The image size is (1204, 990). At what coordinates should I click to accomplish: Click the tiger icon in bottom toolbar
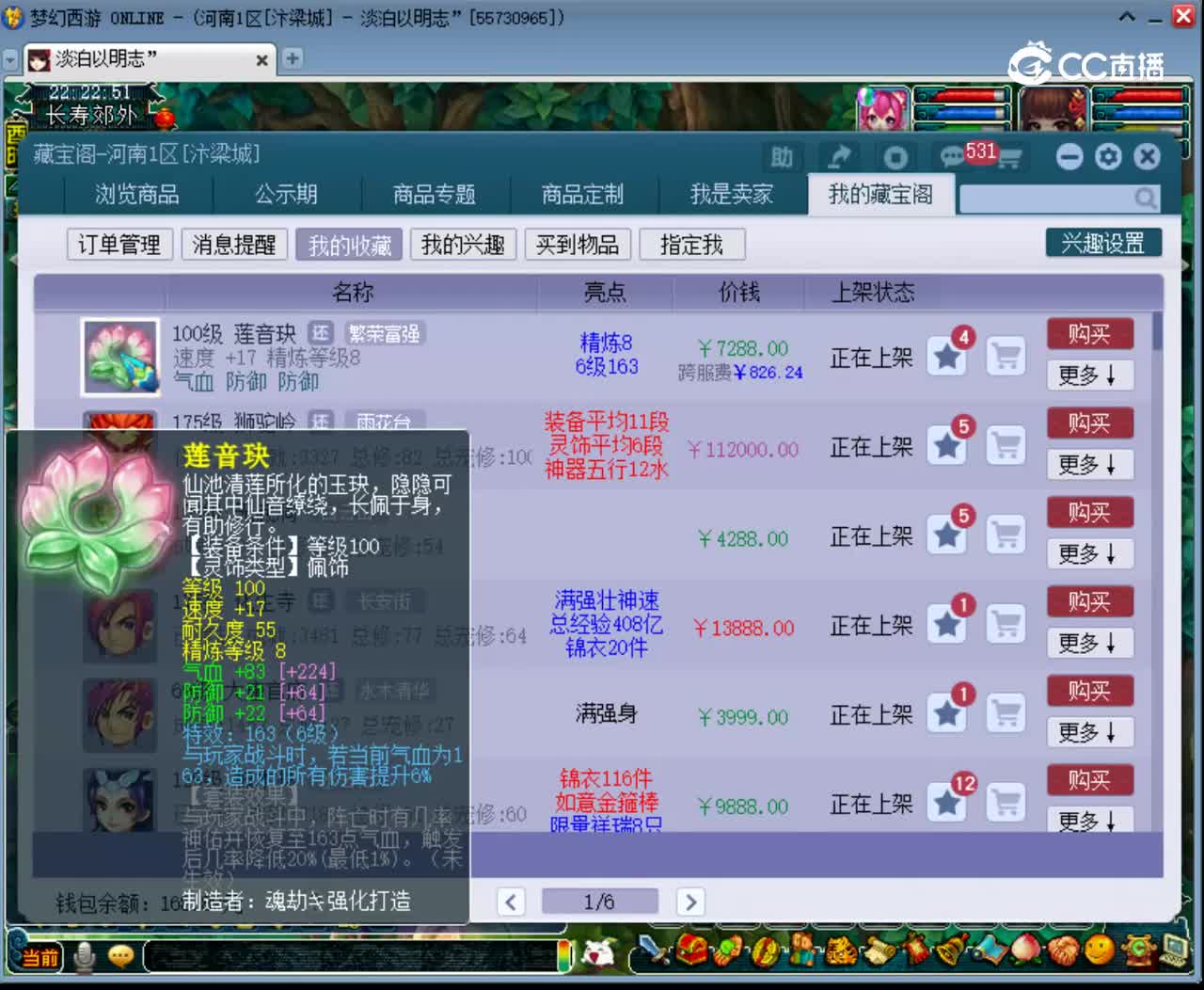[x=841, y=951]
